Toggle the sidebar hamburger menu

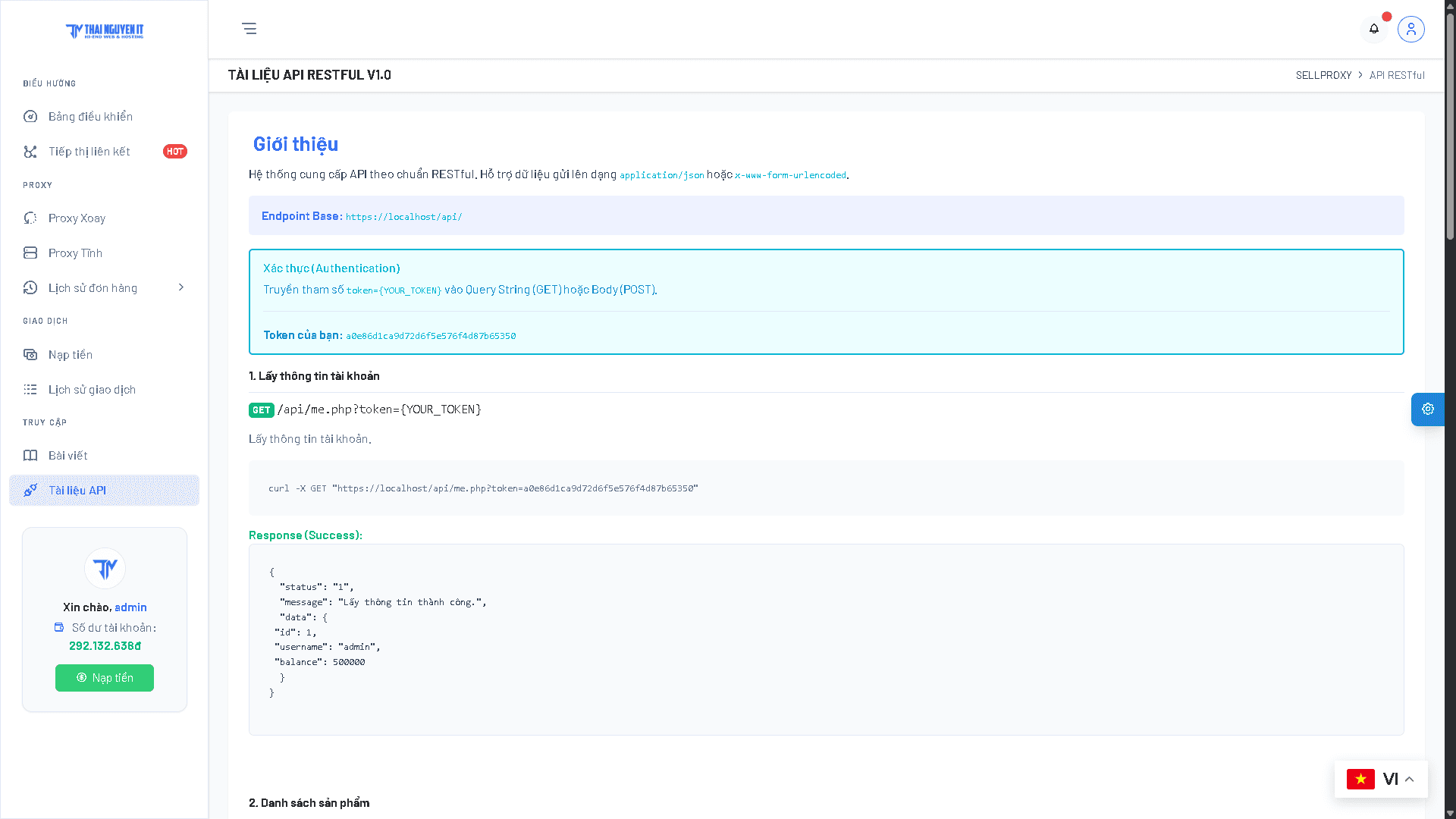tap(249, 29)
